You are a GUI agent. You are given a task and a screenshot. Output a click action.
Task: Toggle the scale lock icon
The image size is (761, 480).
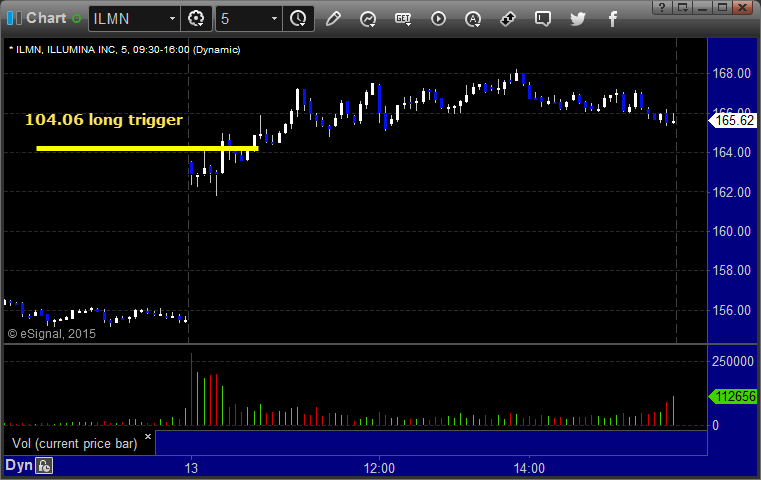pyautogui.click(x=44, y=466)
